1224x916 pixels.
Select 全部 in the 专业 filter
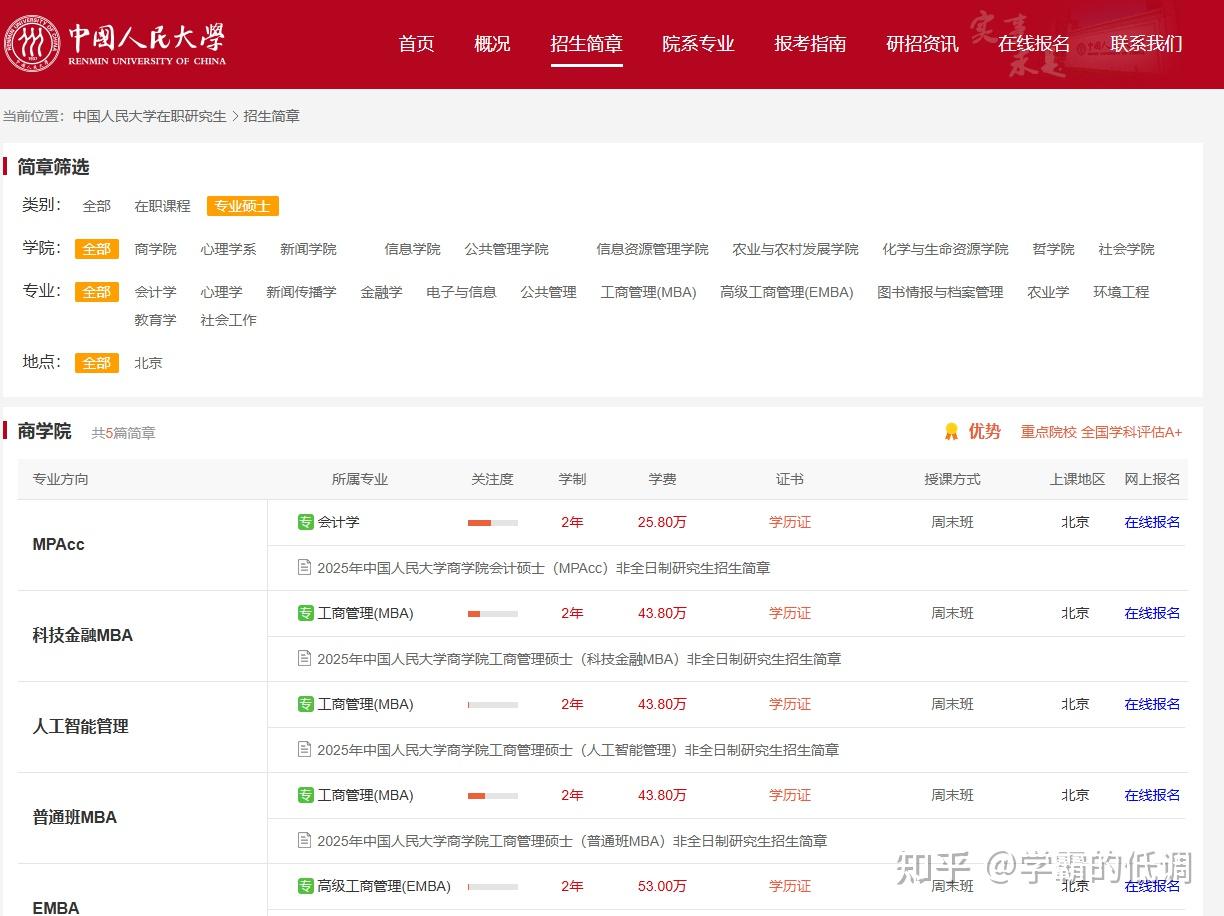coord(97,292)
